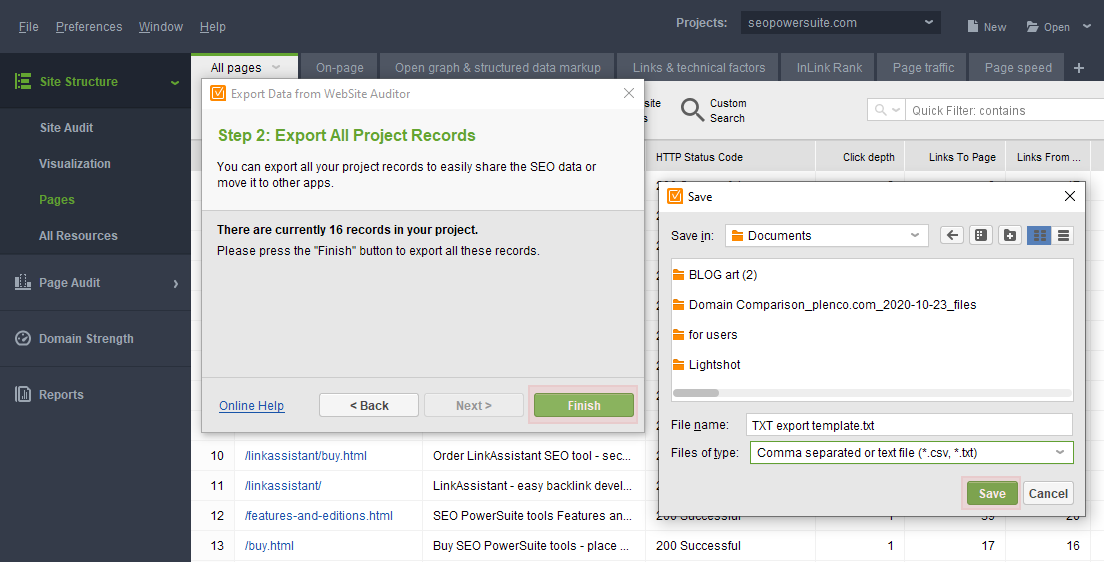This screenshot has height=562, width=1104.
Task: Click the row 13 title cell text
Action: point(532,545)
